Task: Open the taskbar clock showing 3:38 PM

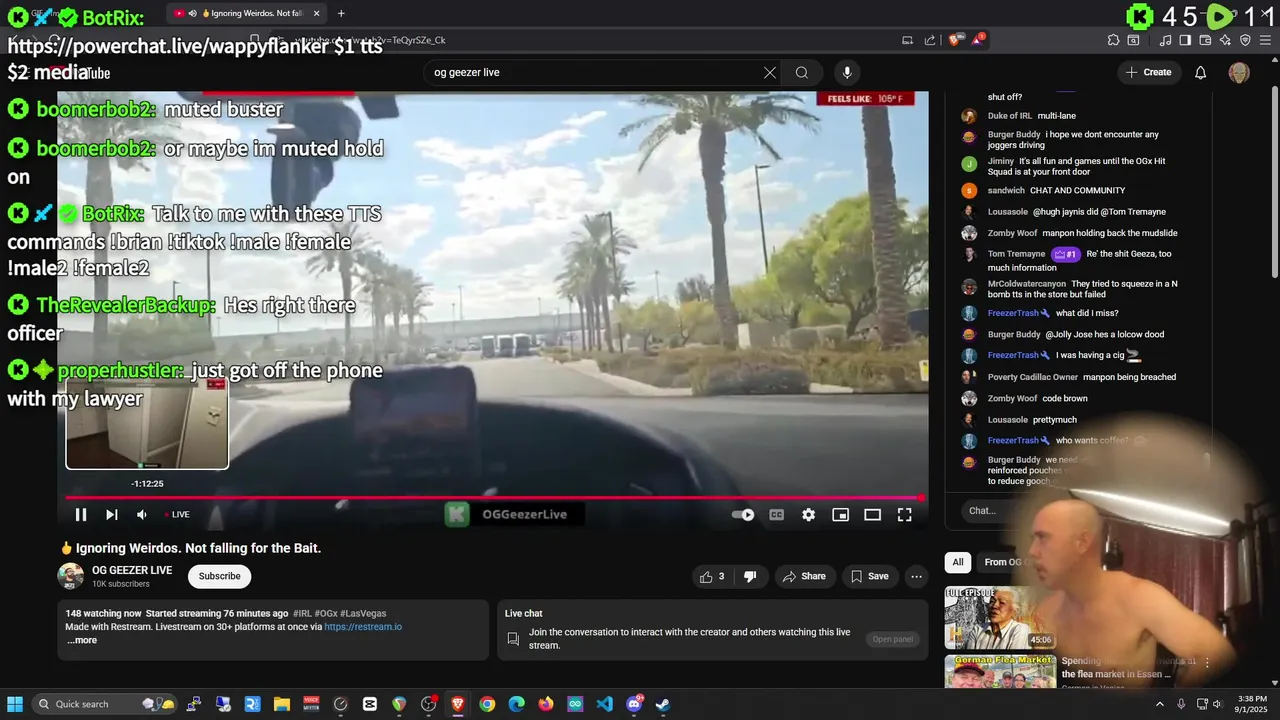Action: [1251, 704]
